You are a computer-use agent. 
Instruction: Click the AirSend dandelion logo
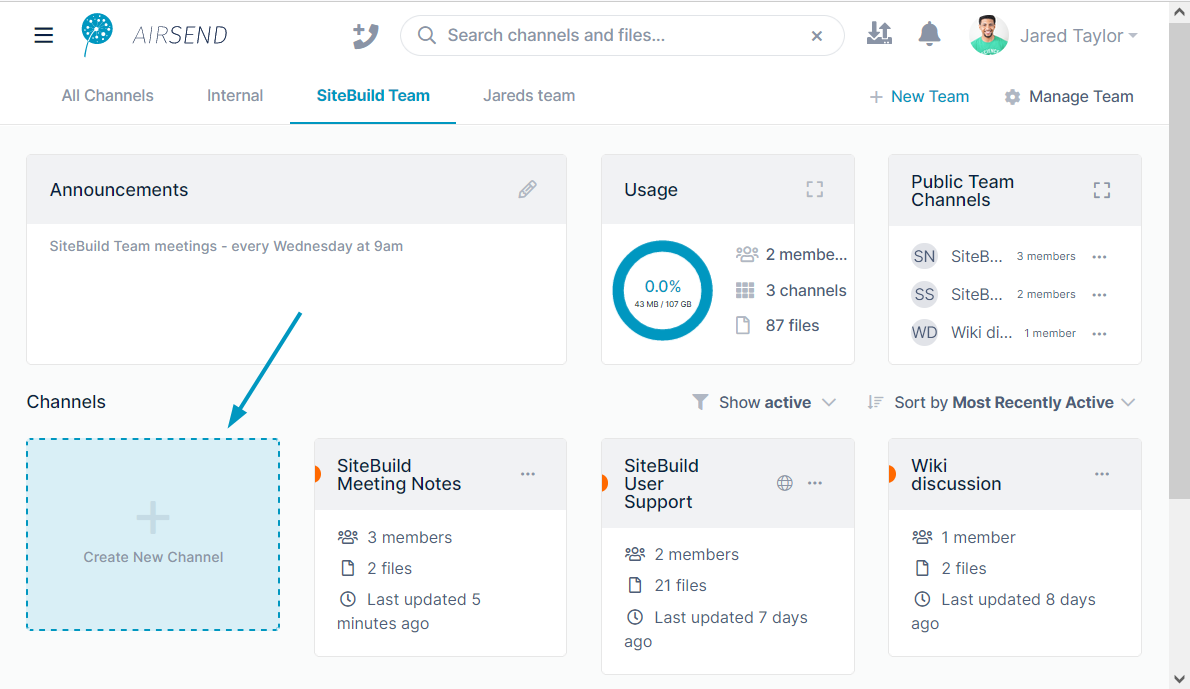(97, 35)
